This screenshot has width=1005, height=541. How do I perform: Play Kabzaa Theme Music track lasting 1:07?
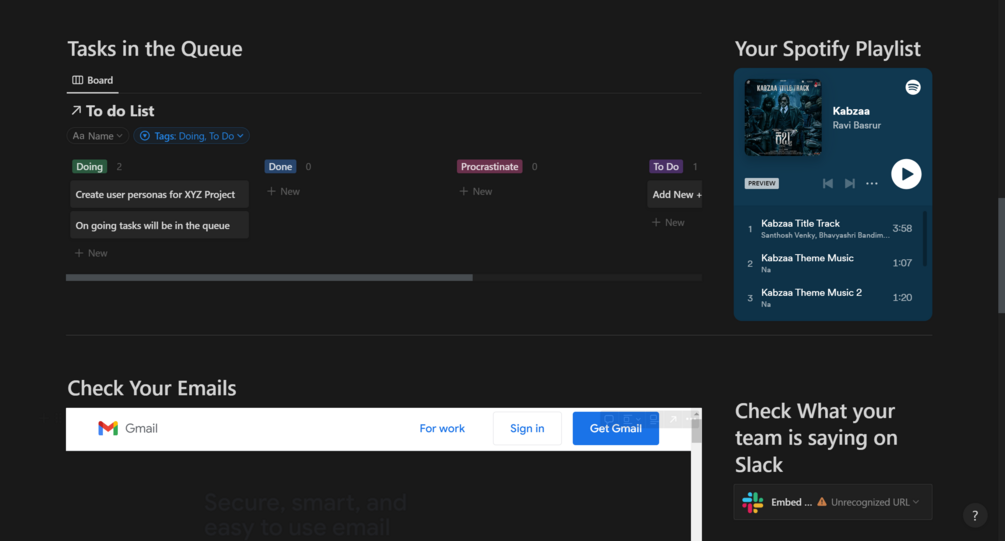(830, 263)
